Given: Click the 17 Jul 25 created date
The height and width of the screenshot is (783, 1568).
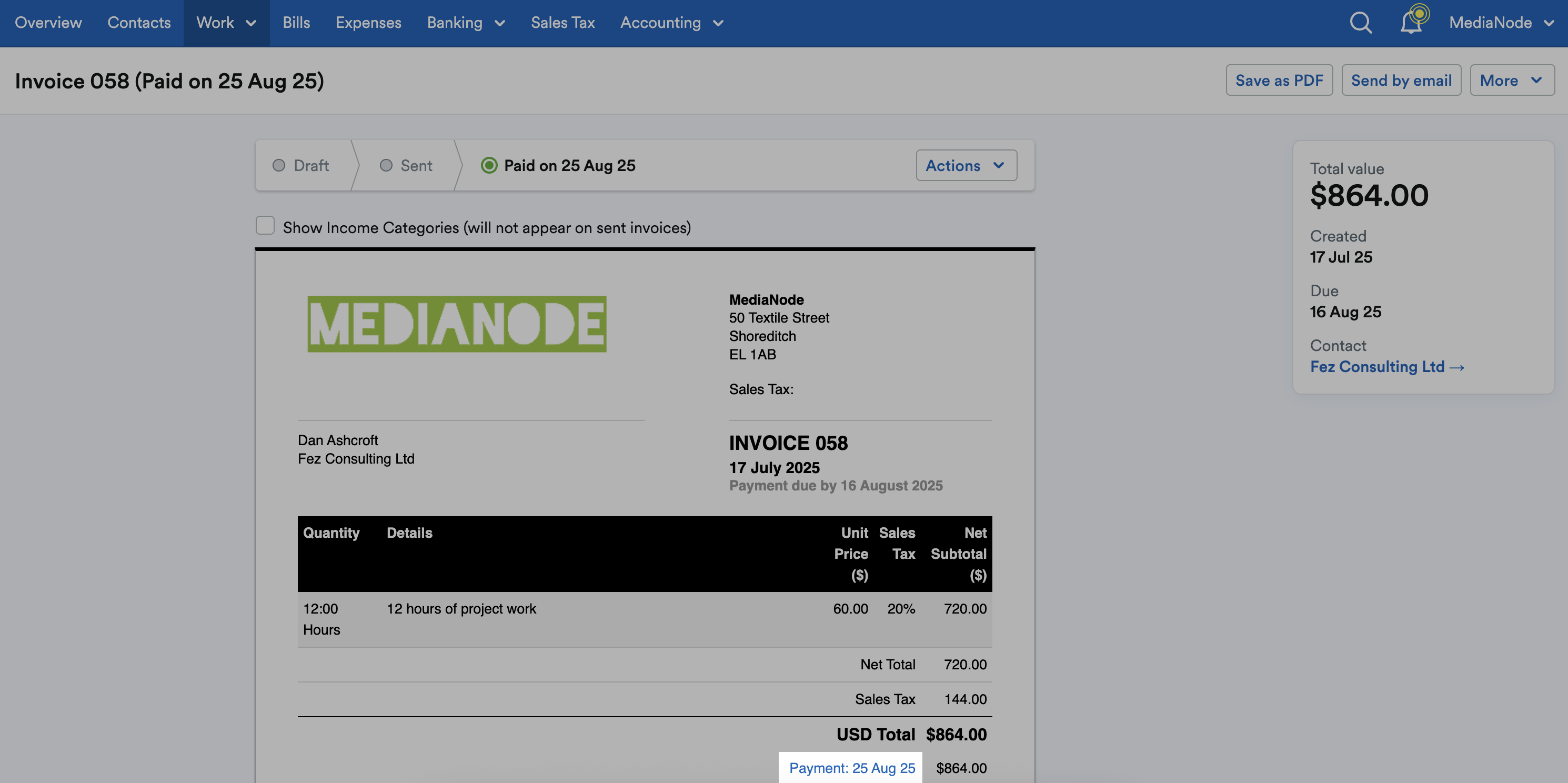Looking at the screenshot, I should point(1341,257).
